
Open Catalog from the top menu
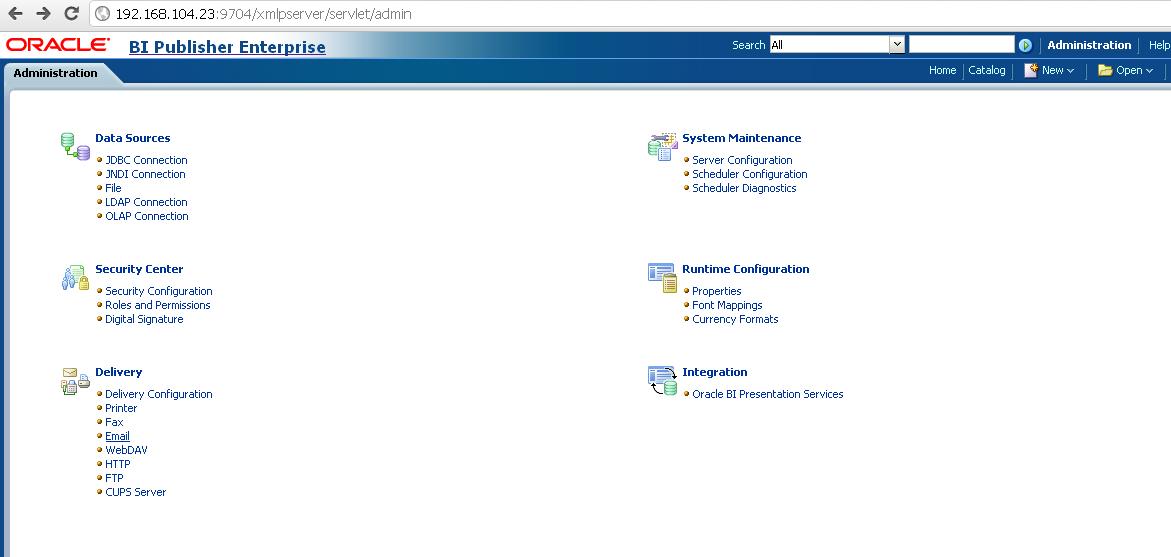click(x=987, y=70)
